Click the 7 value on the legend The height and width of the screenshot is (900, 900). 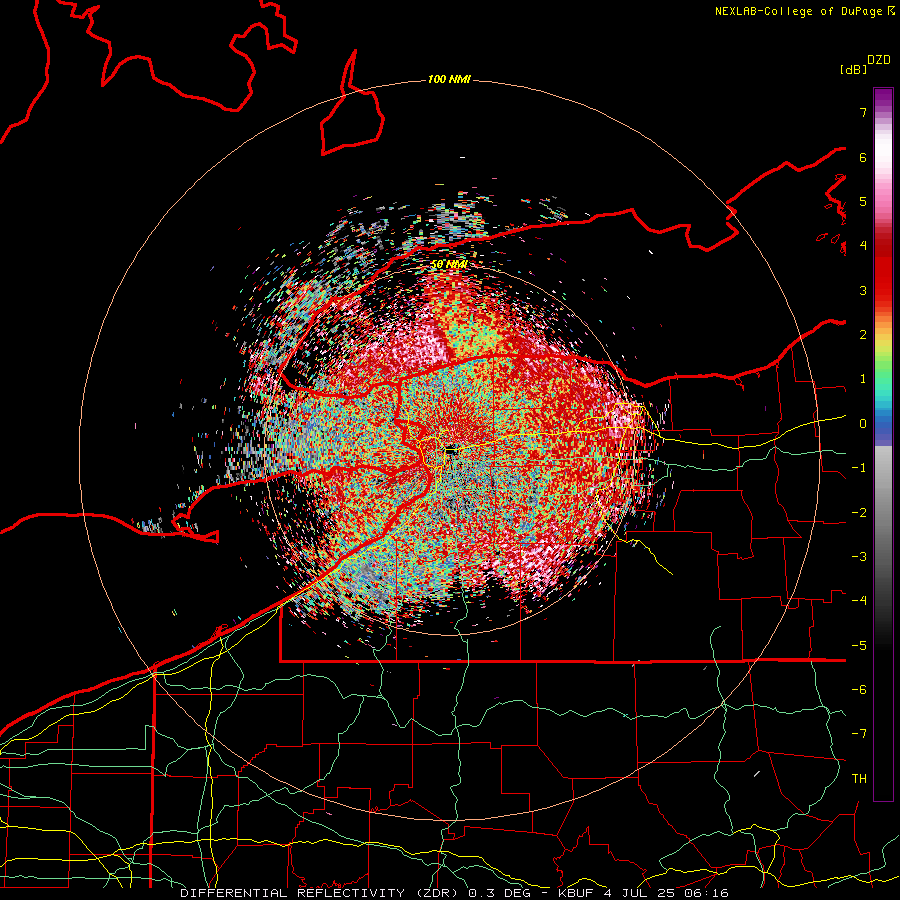pos(863,112)
